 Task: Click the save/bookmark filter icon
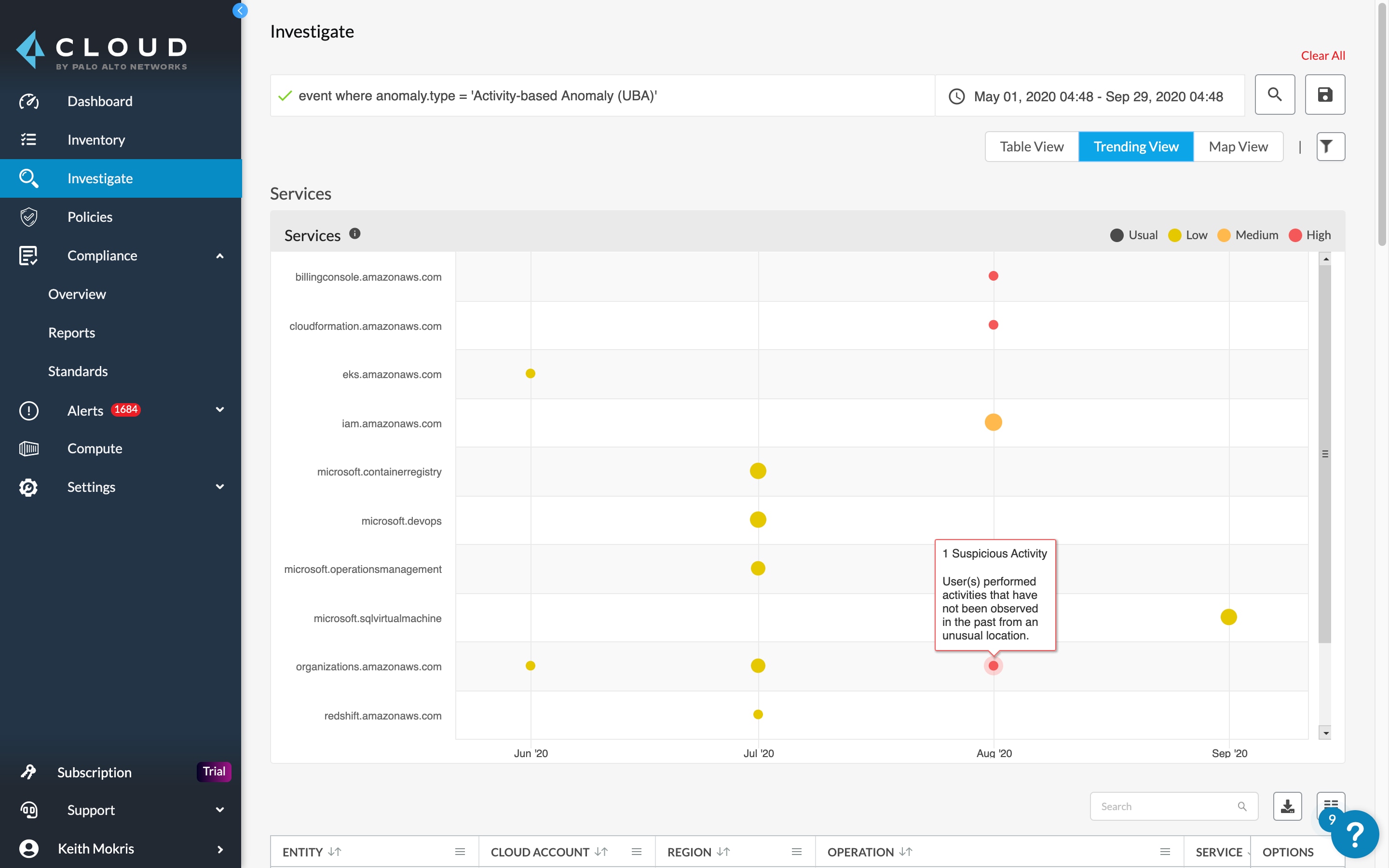coord(1325,95)
